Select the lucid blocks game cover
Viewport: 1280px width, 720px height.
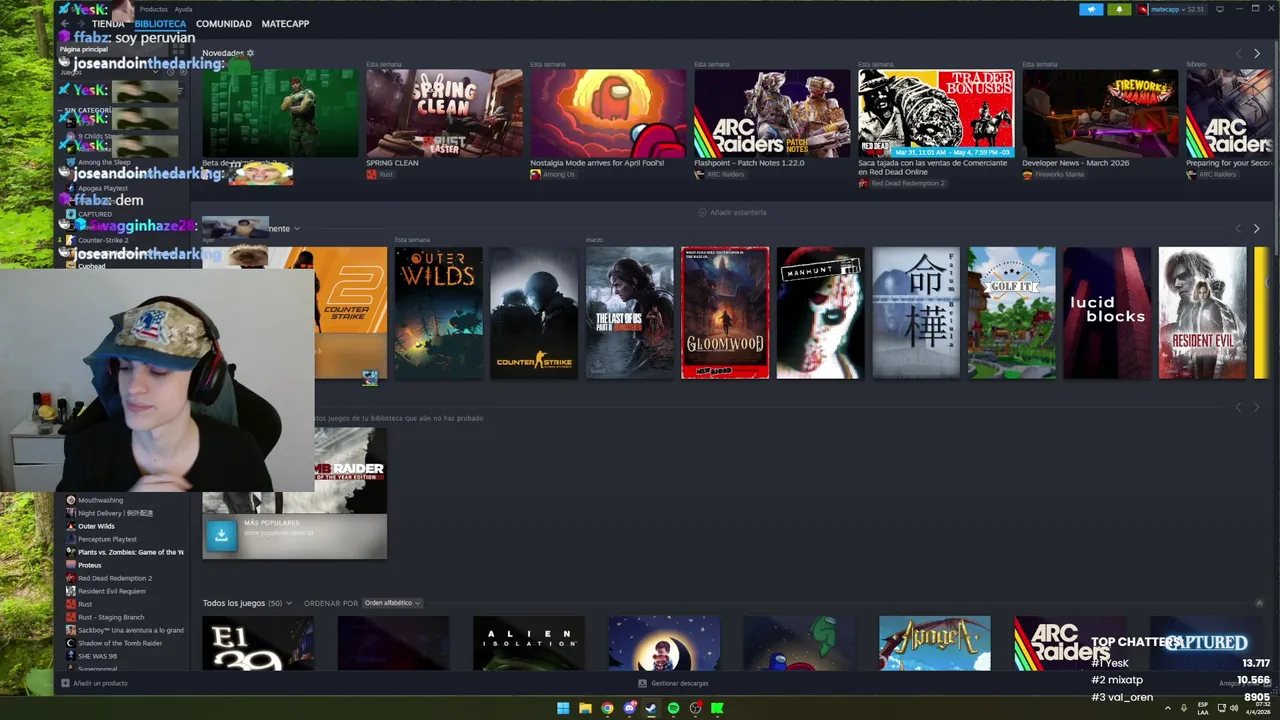pyautogui.click(x=1107, y=313)
